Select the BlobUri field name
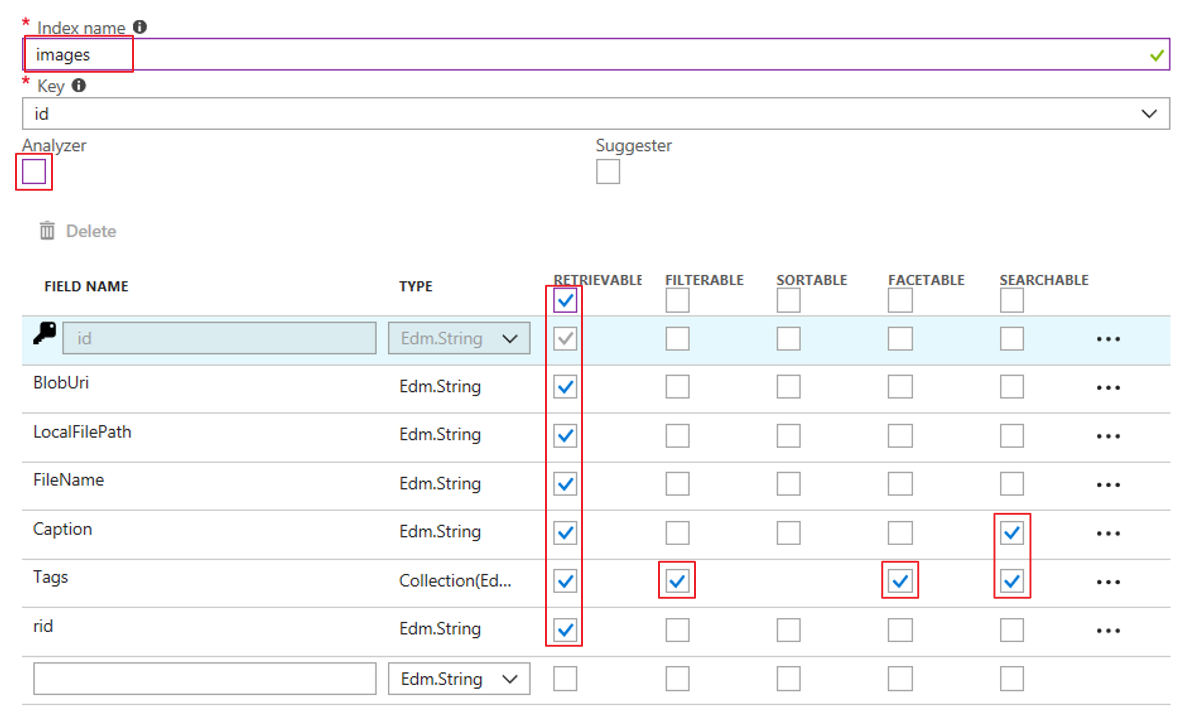This screenshot has height=726, width=1197. 61,382
